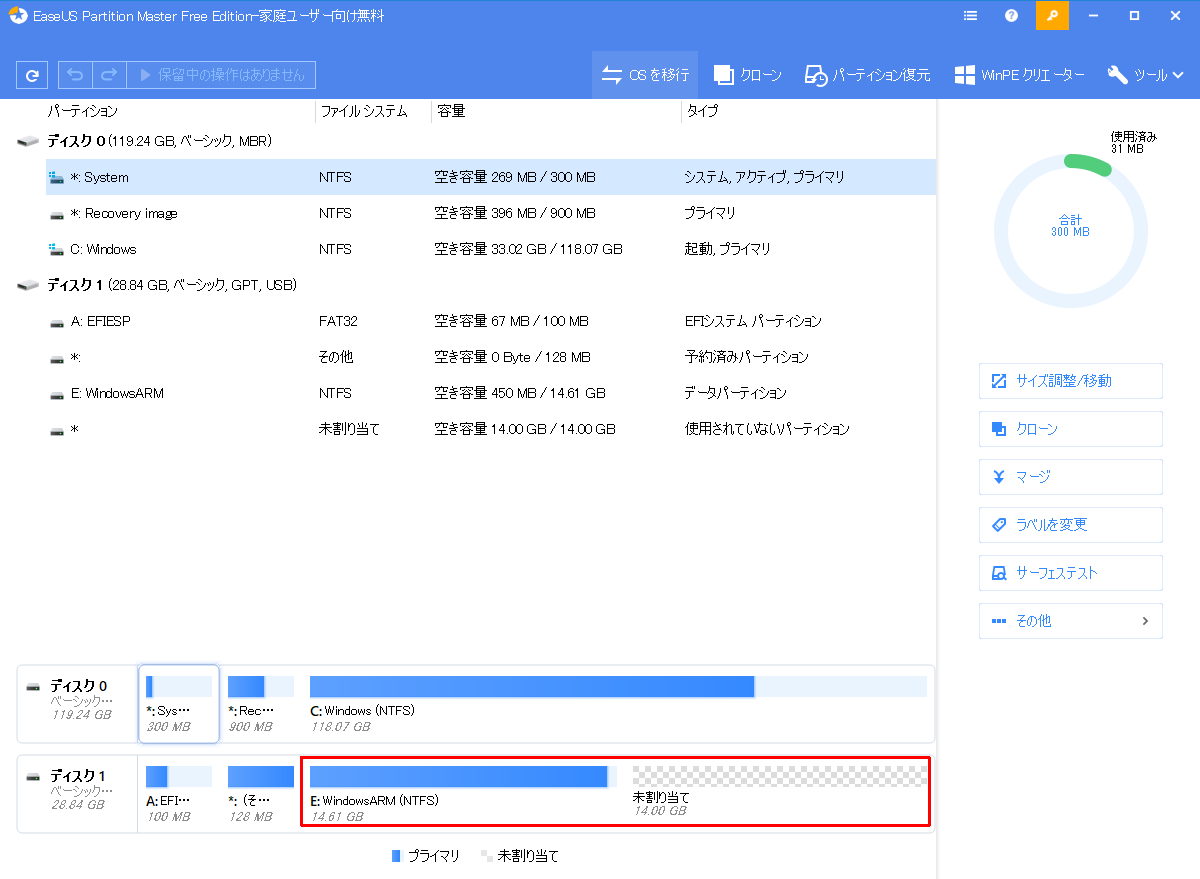Open the OSを移行 migration tool
The width and height of the screenshot is (1200, 879).
pyautogui.click(x=645, y=75)
